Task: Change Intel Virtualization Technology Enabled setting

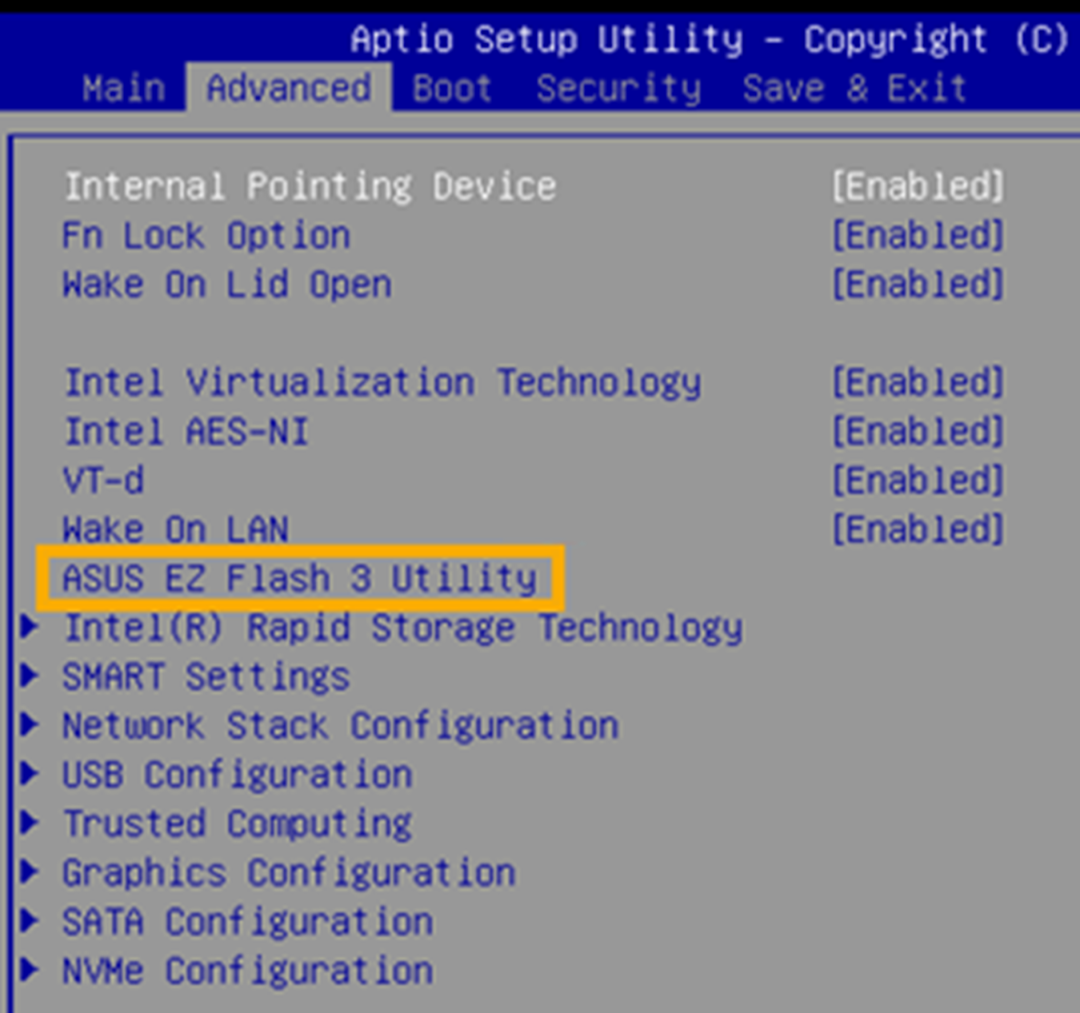Action: click(x=917, y=382)
